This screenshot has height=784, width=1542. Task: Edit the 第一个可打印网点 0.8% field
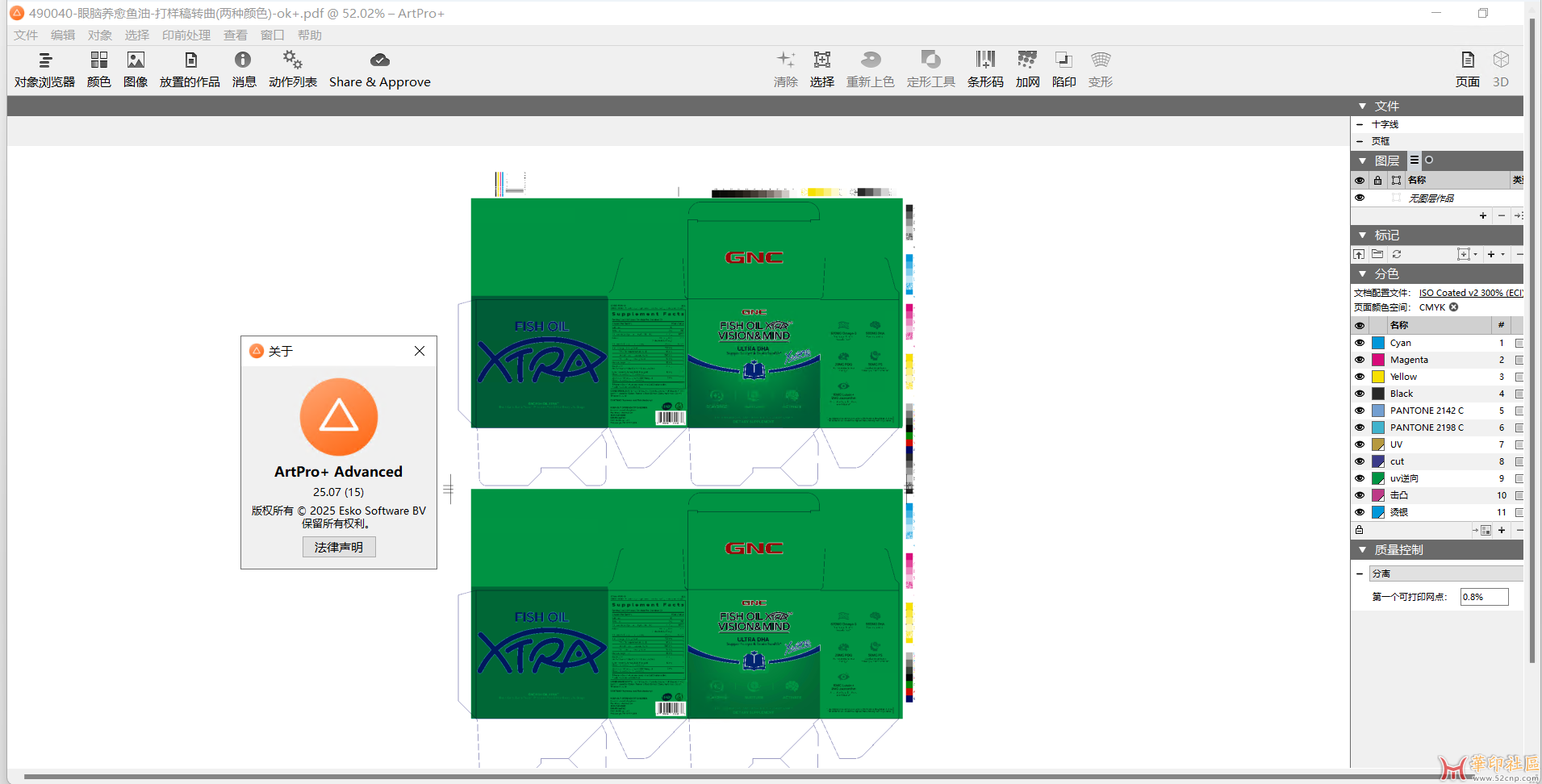[1484, 597]
